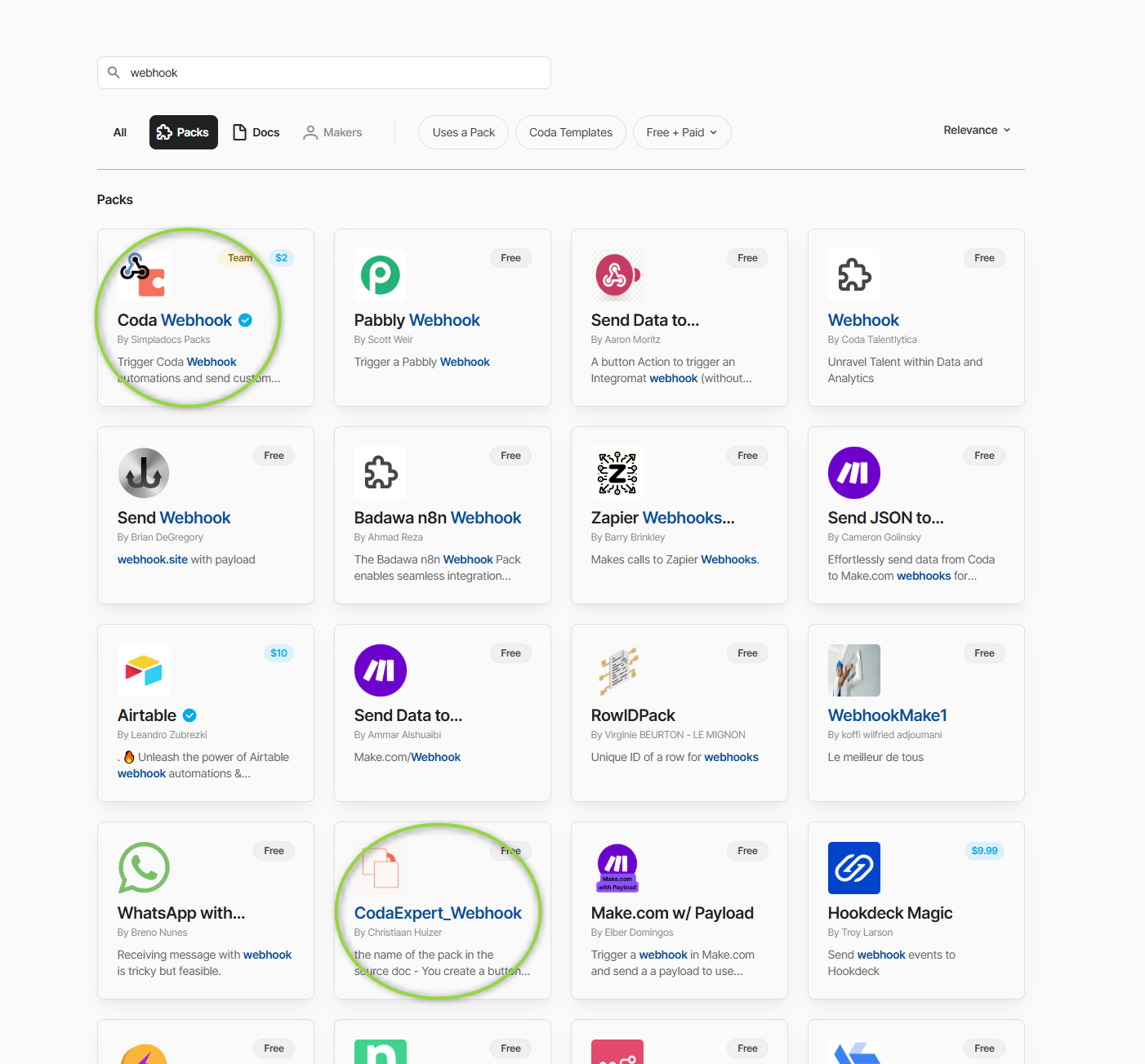Open the WebhookMake1 title link
The width and height of the screenshot is (1145, 1064).
coord(888,715)
